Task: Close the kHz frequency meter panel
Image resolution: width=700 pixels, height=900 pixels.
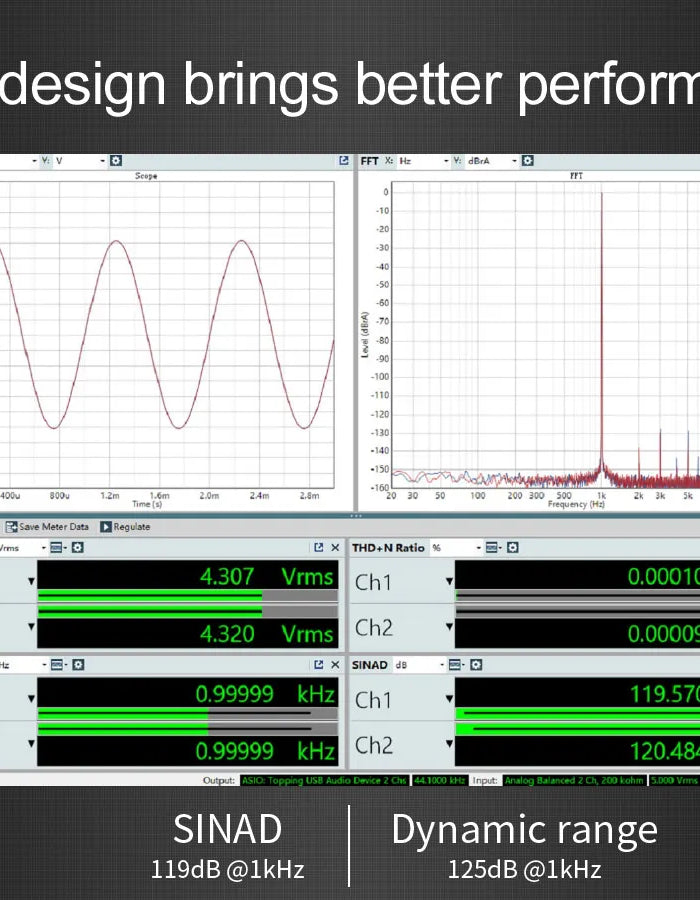Action: coord(335,665)
